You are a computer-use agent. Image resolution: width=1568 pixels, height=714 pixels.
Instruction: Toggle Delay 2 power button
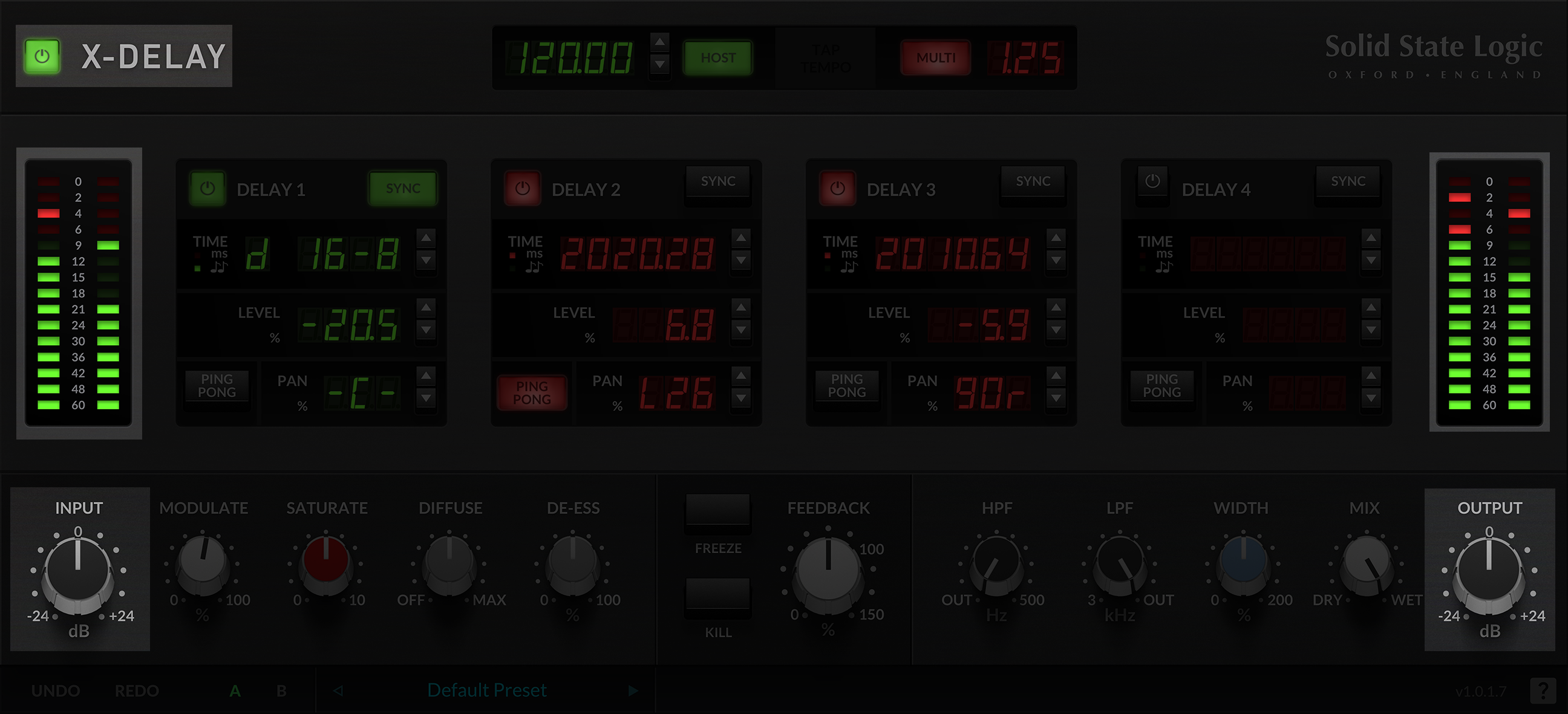point(522,189)
